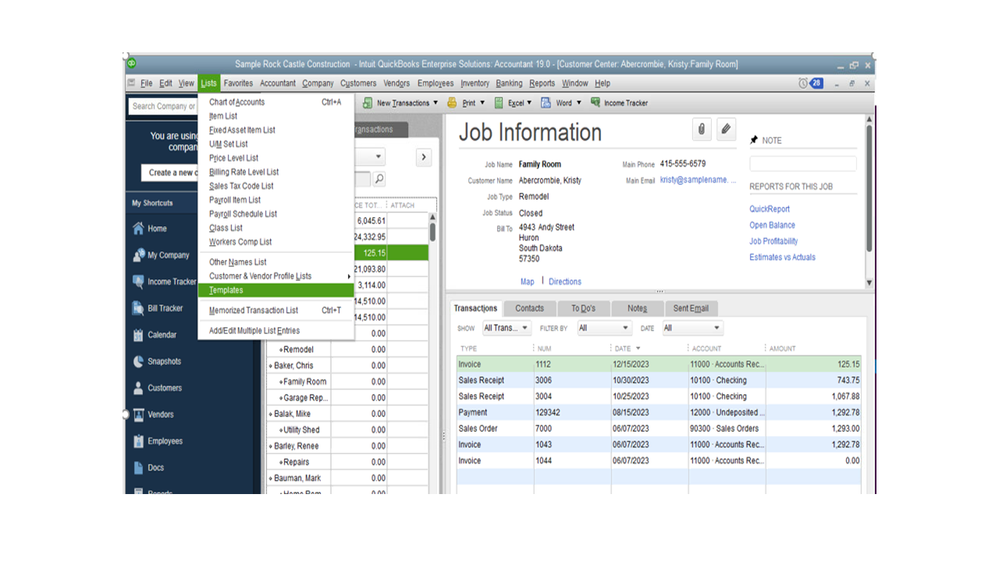
Task: Open Vendors sidebar shortcut
Action: [x=153, y=415]
